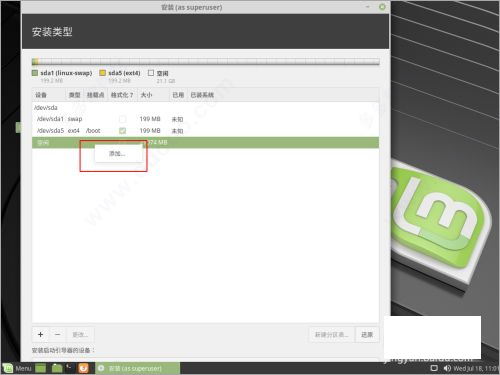Click the 安装类型 heading
This screenshot has height=375, width=500.
[x=52, y=32]
